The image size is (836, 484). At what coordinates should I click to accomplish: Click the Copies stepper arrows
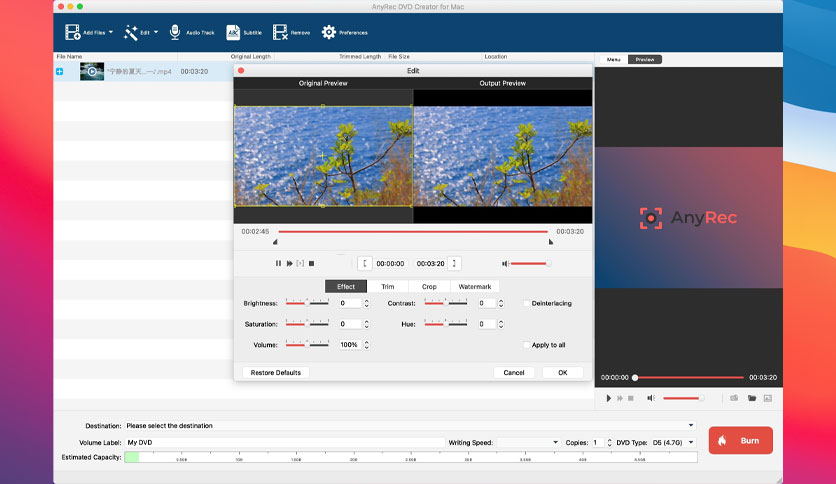tap(609, 442)
